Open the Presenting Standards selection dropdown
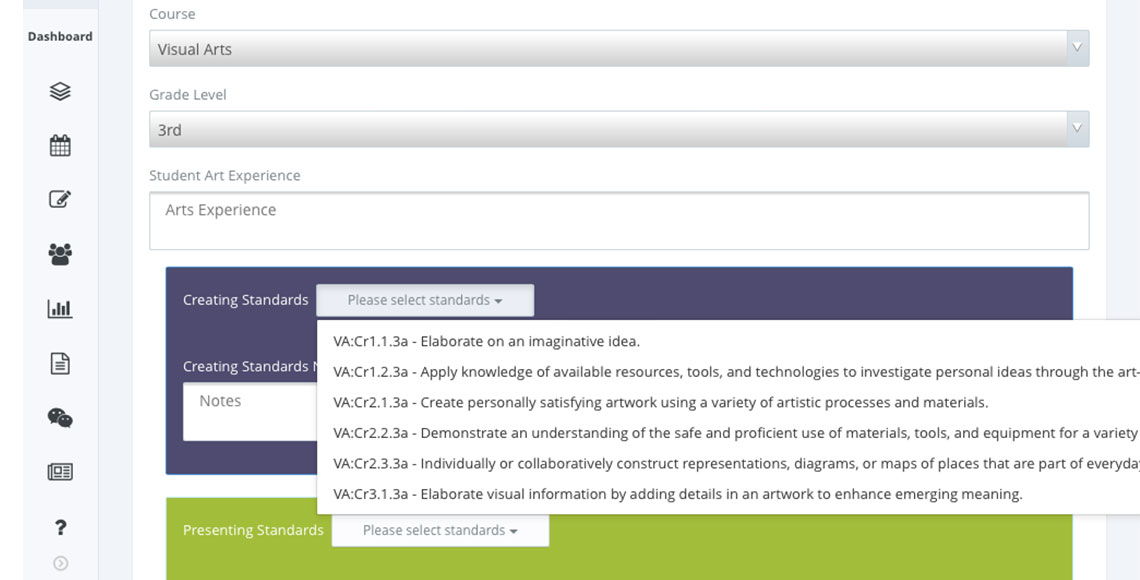The width and height of the screenshot is (1140, 580). click(x=440, y=529)
